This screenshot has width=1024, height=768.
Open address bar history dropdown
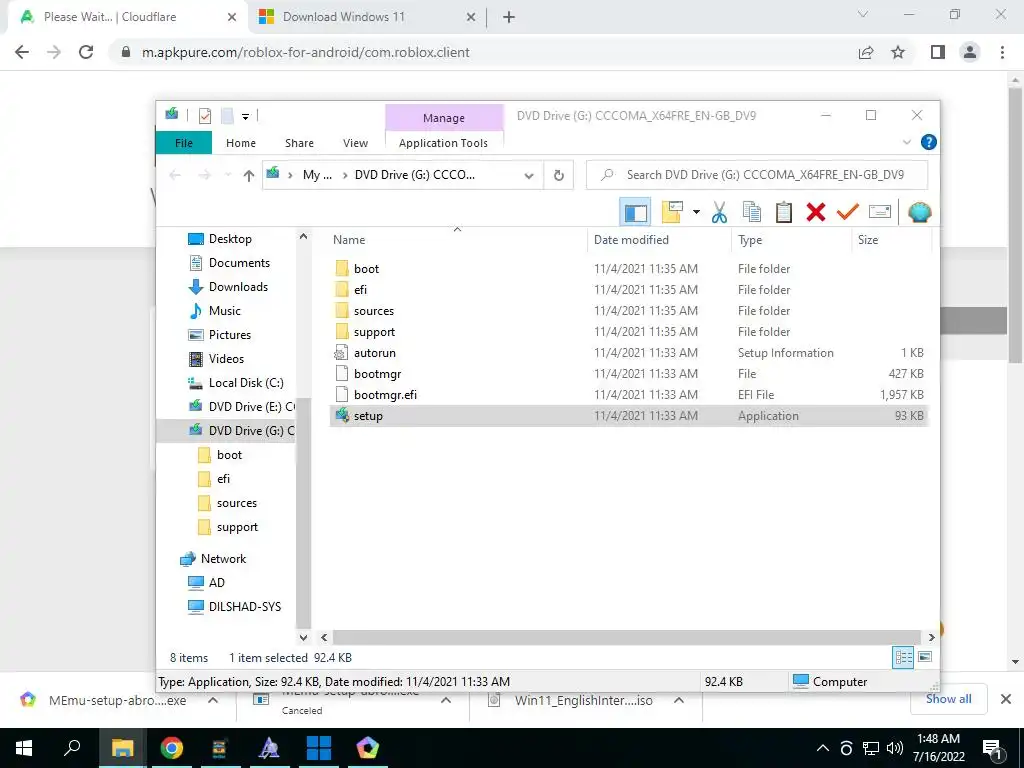[x=529, y=175]
